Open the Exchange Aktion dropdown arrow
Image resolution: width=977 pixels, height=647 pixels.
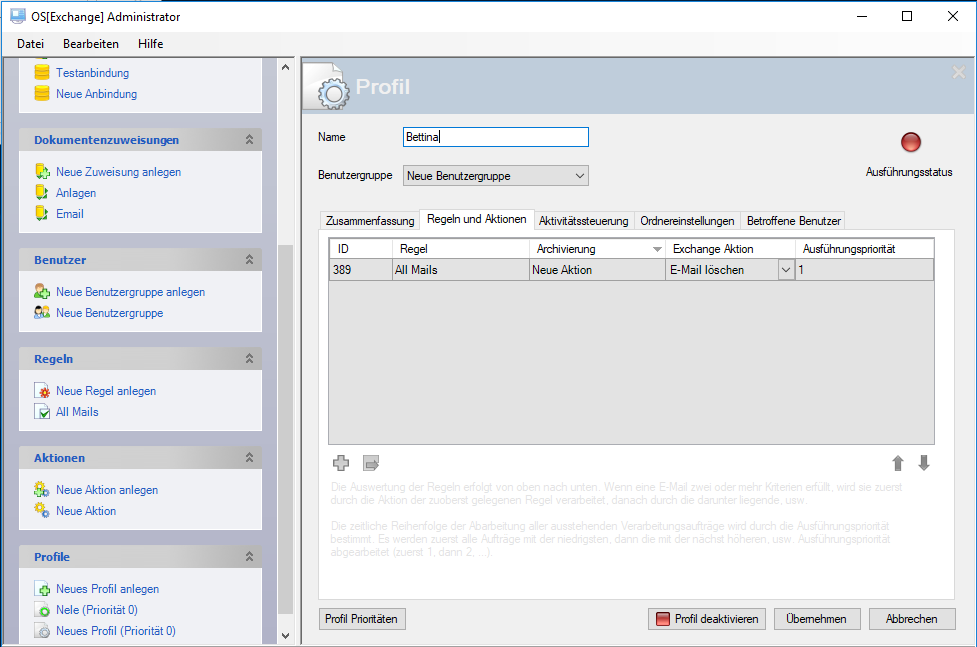785,270
